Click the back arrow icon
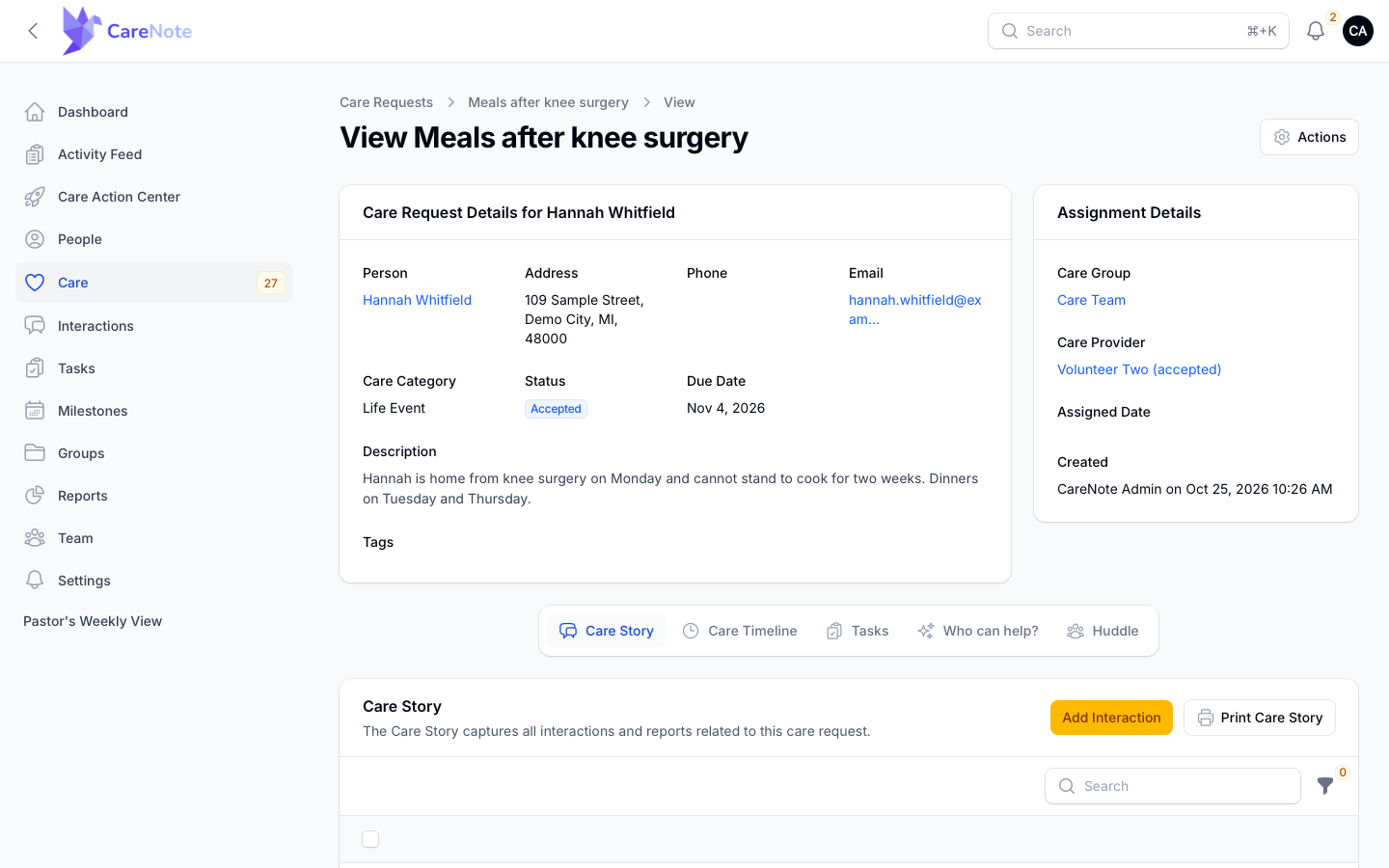 coord(33,31)
